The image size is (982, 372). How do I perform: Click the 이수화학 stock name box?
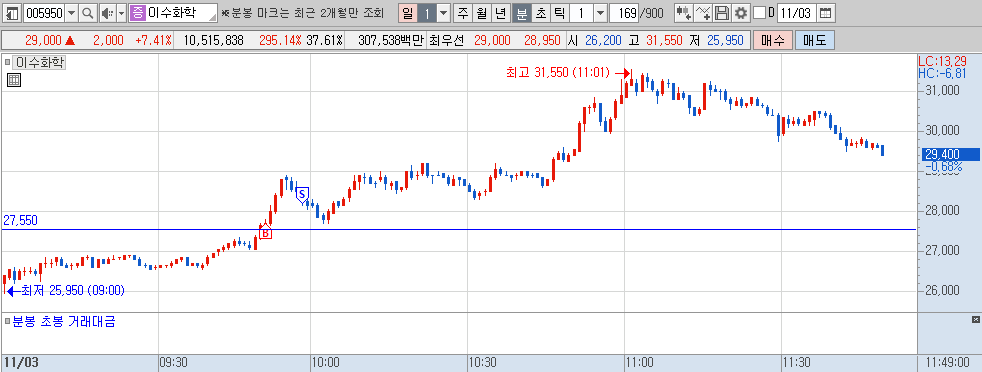click(x=182, y=13)
